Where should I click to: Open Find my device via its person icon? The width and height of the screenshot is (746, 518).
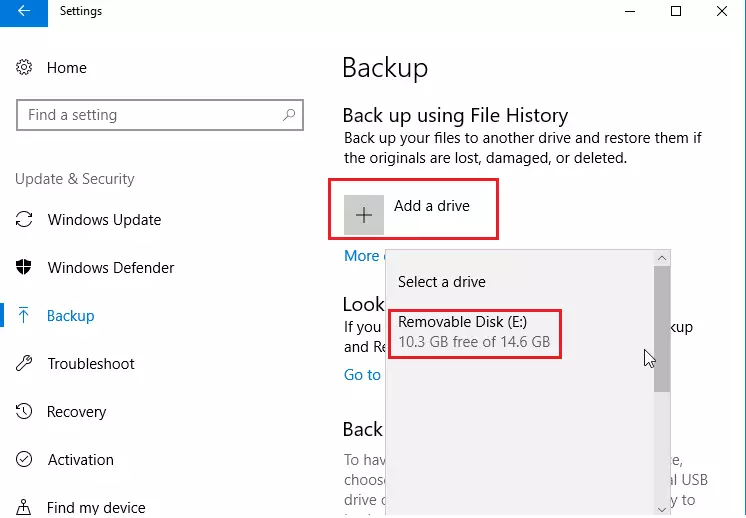click(x=24, y=507)
